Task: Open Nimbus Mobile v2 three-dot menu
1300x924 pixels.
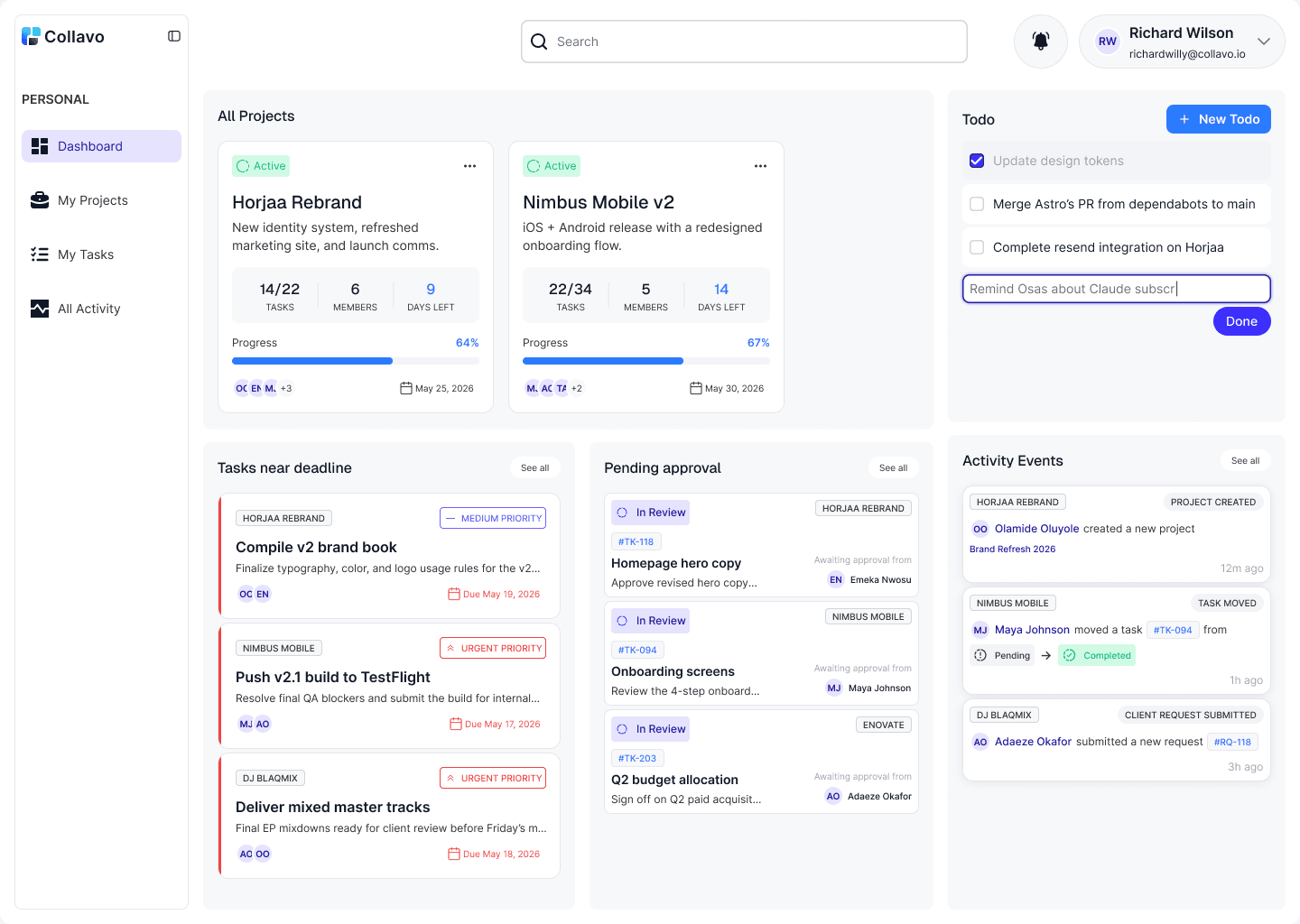Action: click(760, 166)
